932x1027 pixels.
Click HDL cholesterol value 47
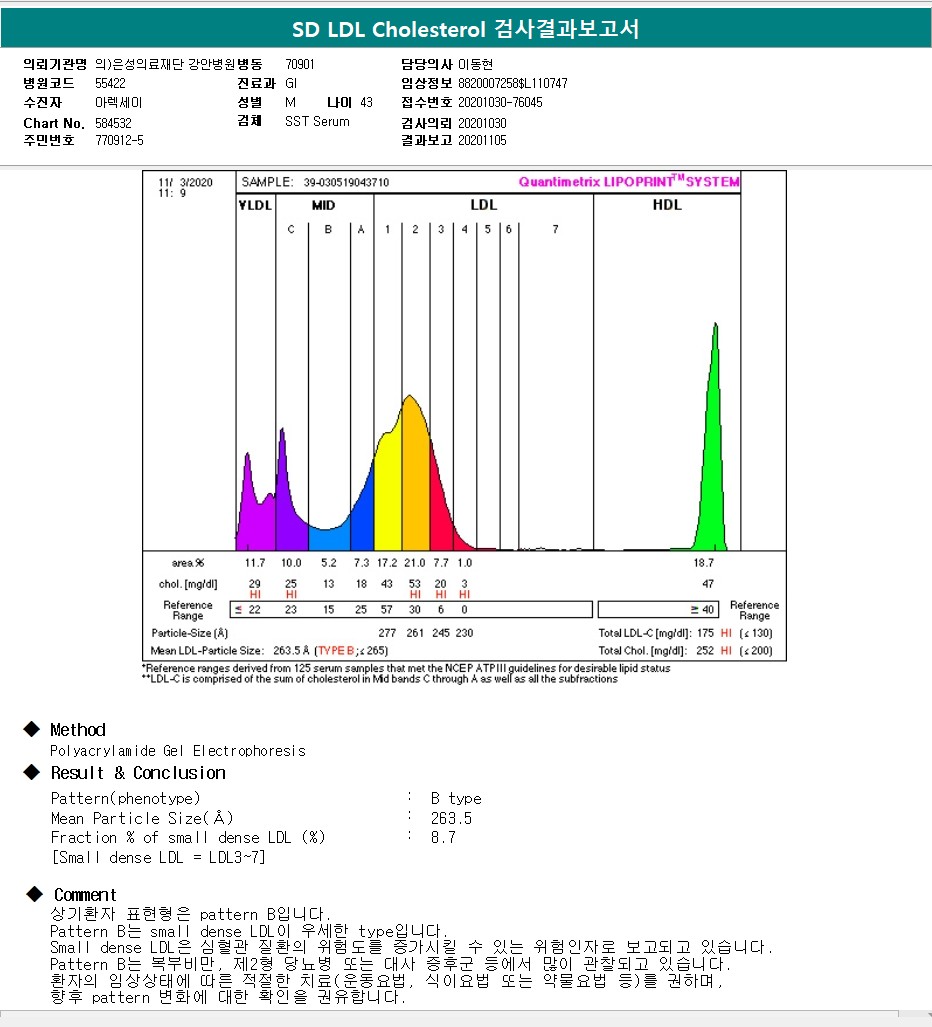[x=707, y=584]
